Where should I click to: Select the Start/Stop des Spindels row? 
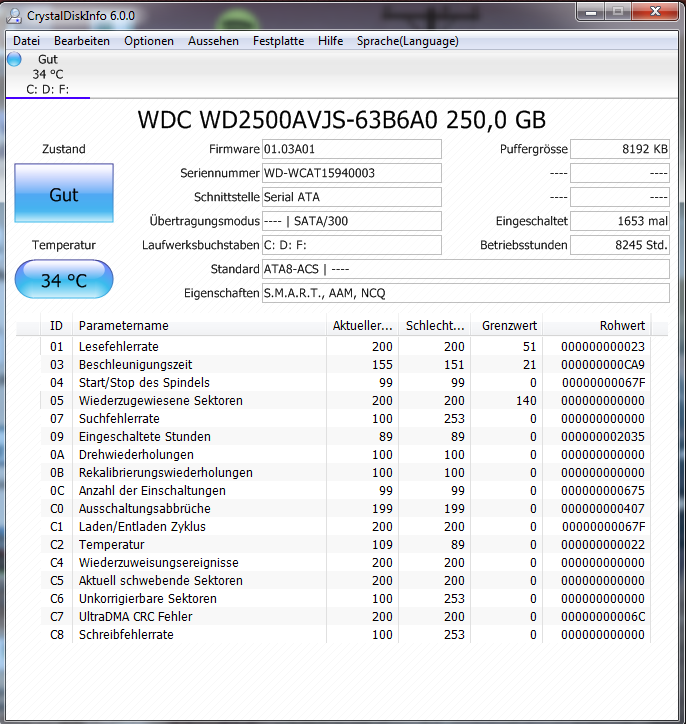click(345, 382)
